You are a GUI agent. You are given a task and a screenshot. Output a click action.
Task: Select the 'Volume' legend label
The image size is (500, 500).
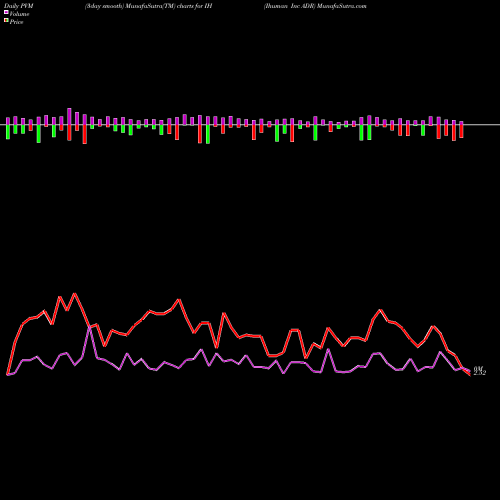(19, 14)
